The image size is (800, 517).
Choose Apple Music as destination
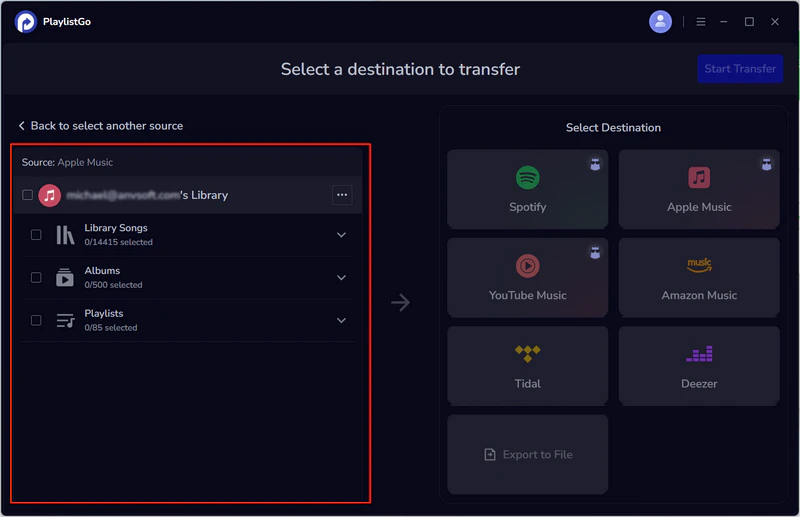coord(699,189)
